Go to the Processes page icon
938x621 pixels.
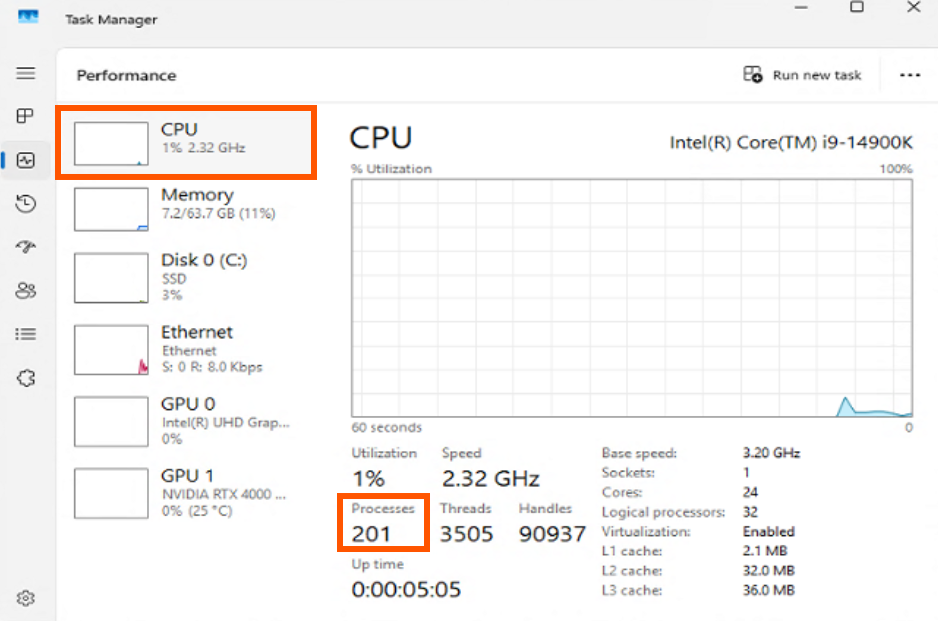coord(25,115)
